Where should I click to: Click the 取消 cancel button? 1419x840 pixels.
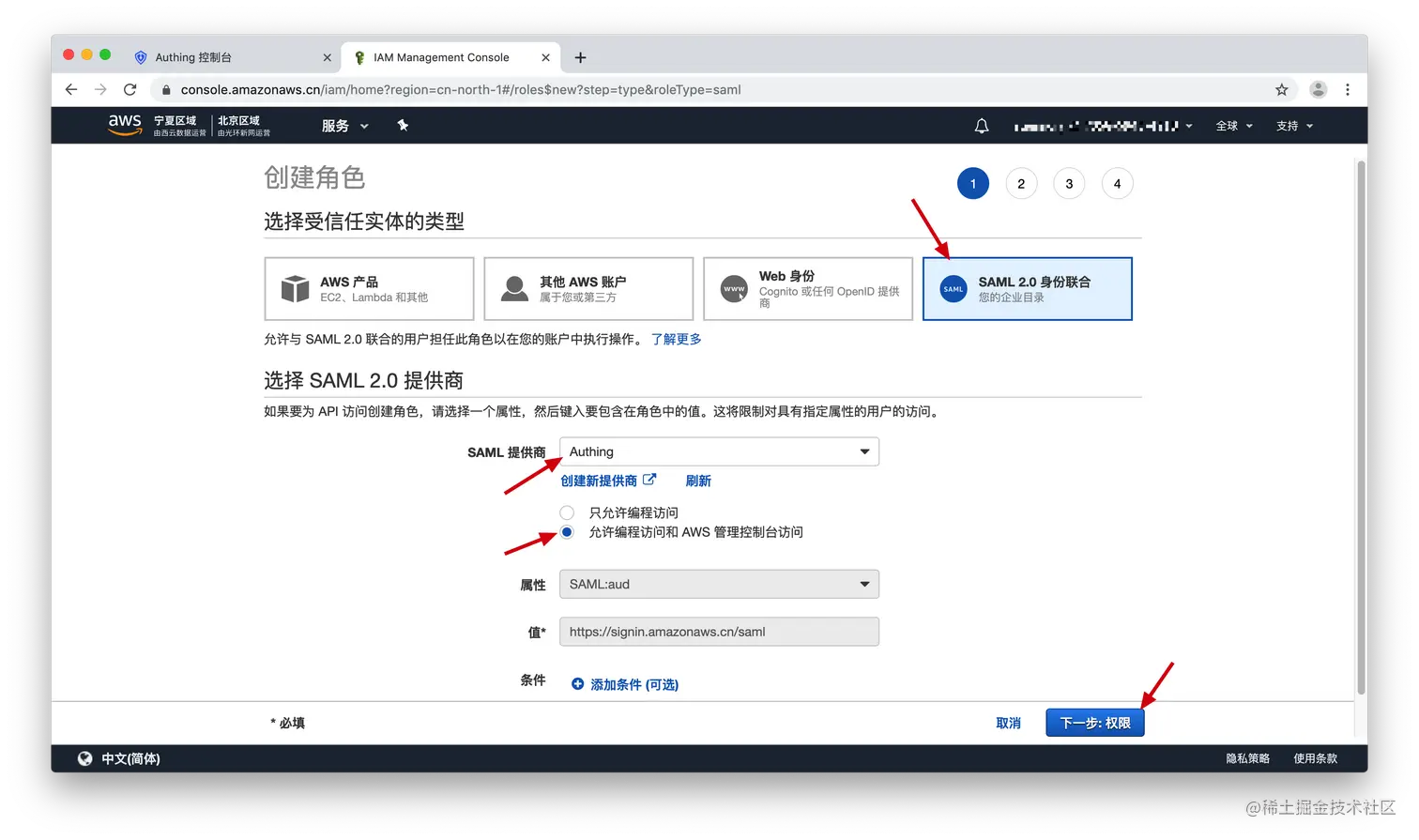tap(1008, 723)
